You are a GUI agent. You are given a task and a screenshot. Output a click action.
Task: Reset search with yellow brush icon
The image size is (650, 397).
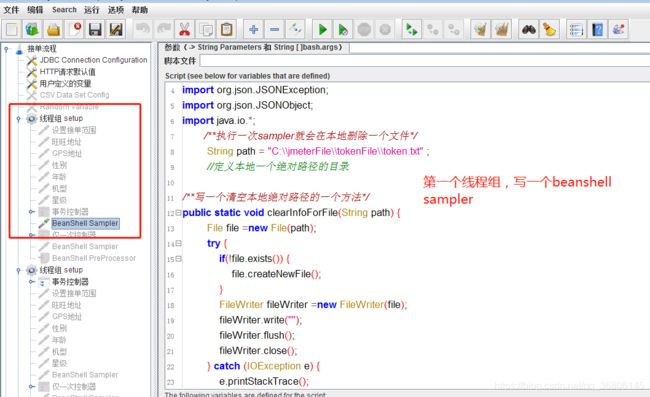(x=549, y=29)
